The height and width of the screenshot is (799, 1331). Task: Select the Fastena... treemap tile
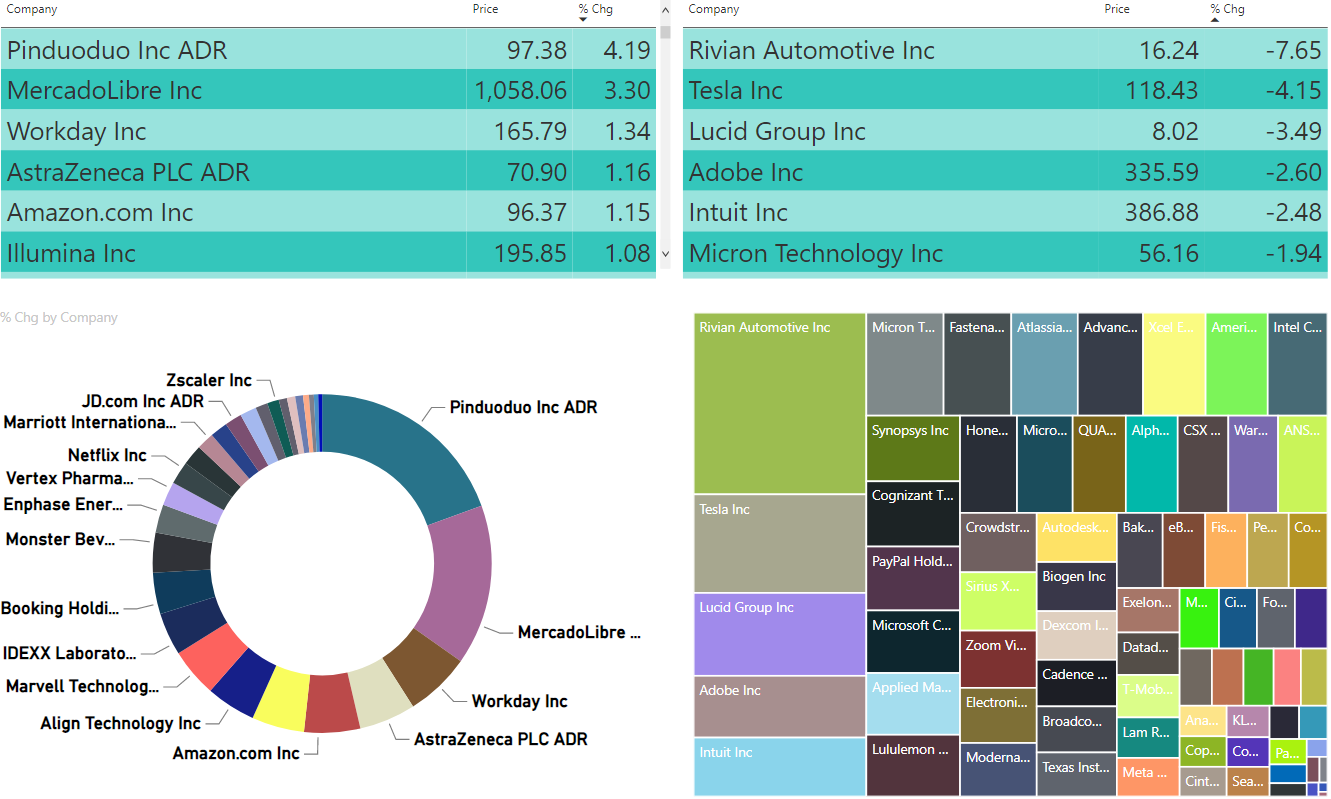click(977, 364)
